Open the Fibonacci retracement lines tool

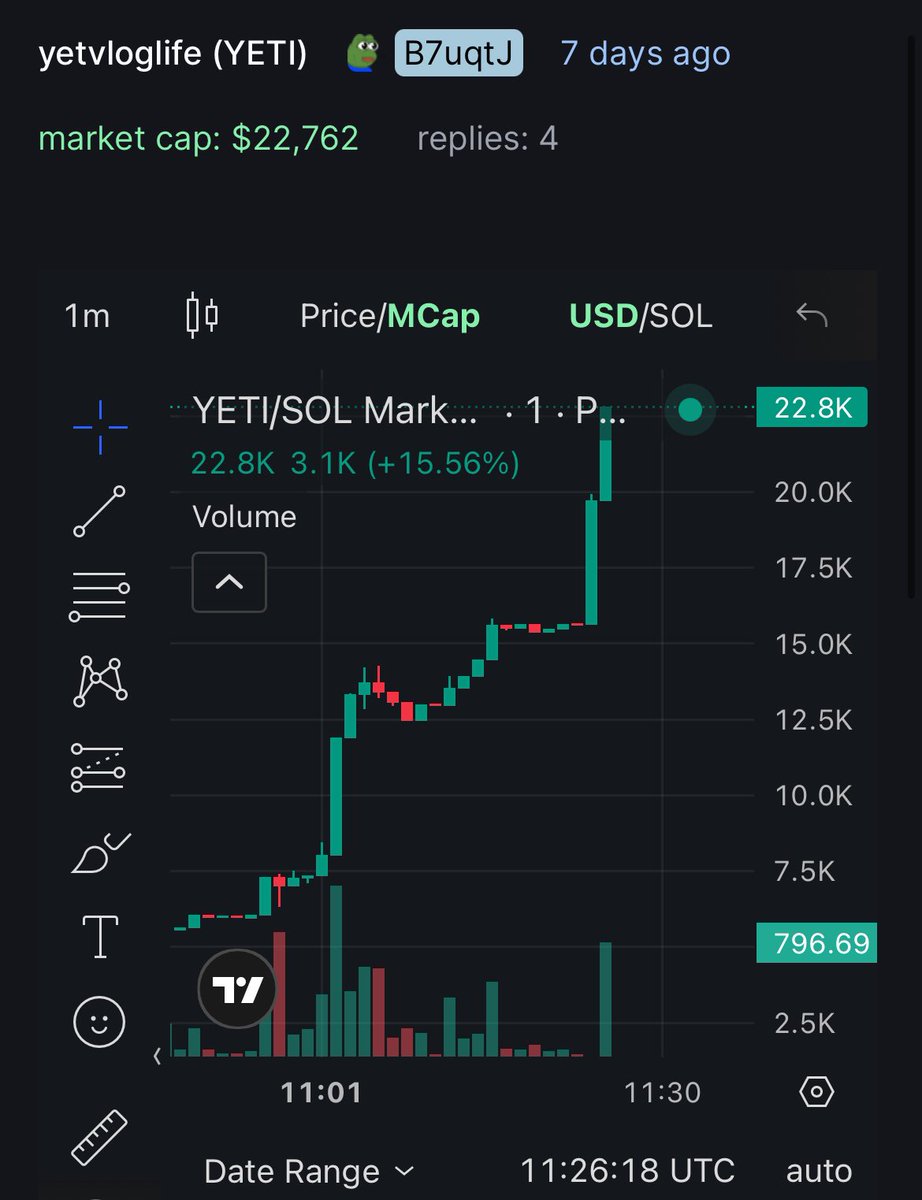pyautogui.click(x=100, y=597)
